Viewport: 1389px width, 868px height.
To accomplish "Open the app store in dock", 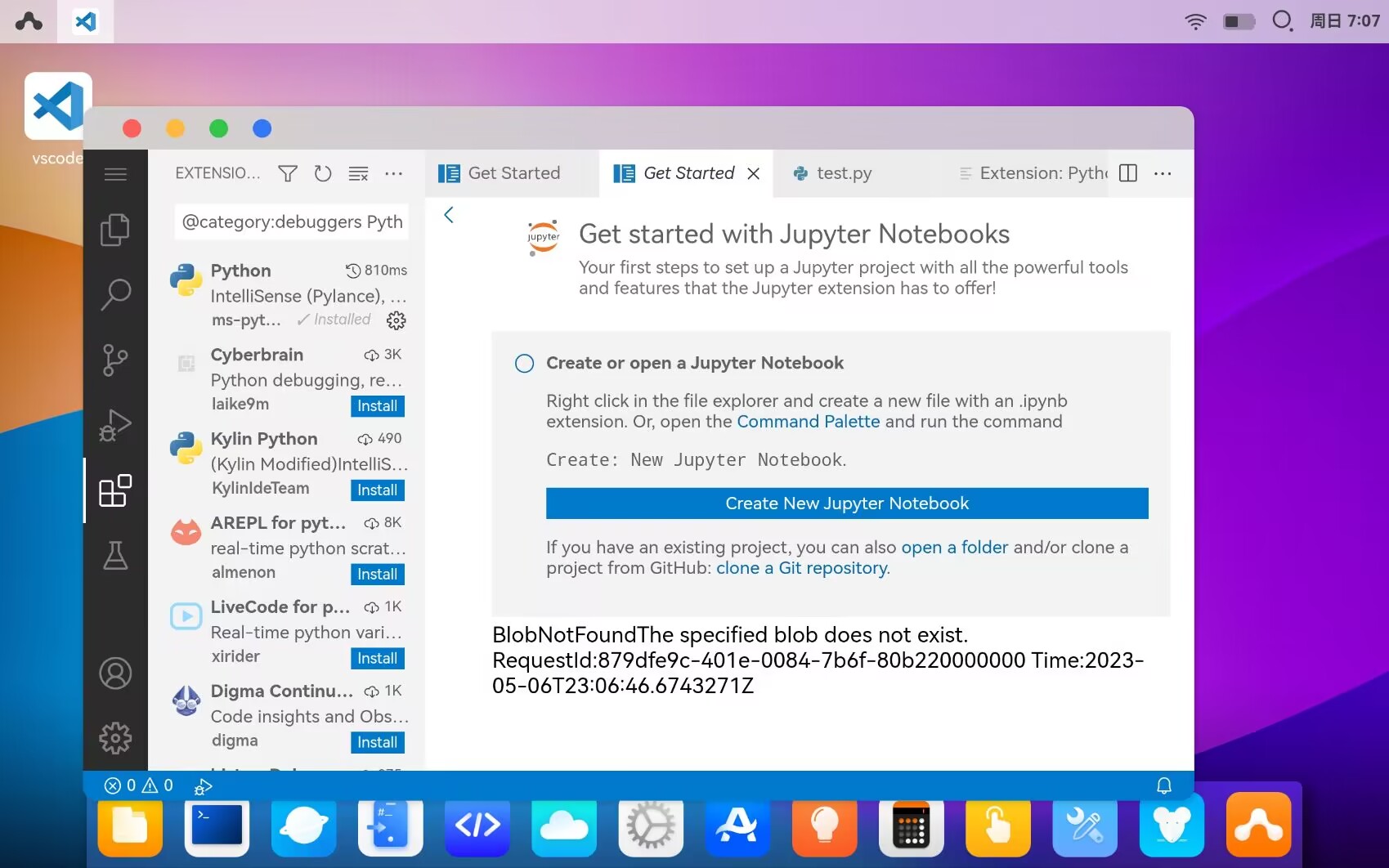I will [x=737, y=827].
